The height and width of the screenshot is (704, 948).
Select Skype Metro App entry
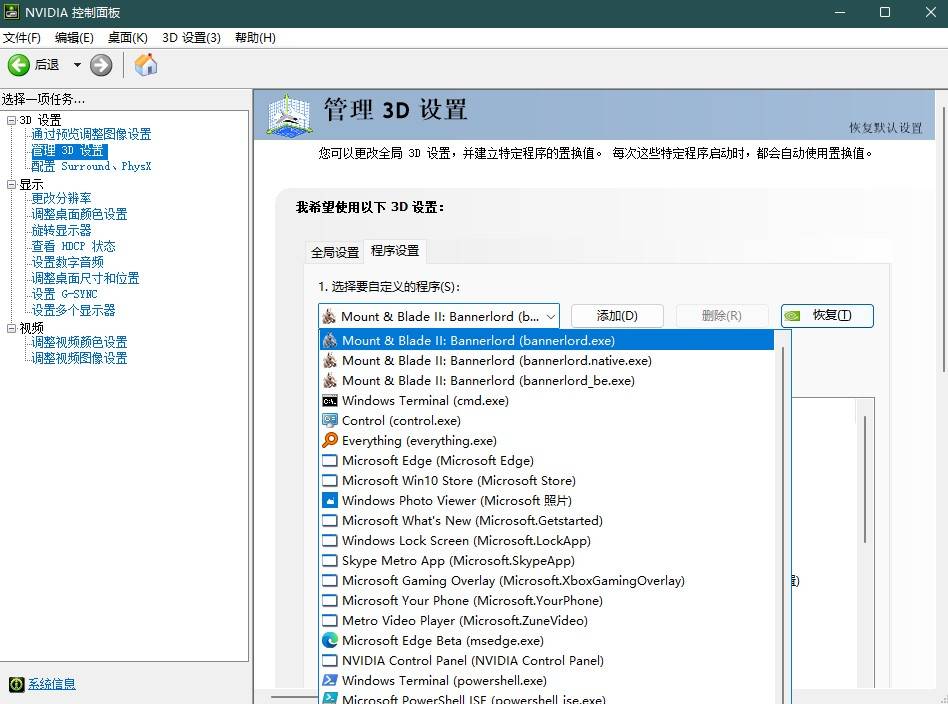(547, 560)
